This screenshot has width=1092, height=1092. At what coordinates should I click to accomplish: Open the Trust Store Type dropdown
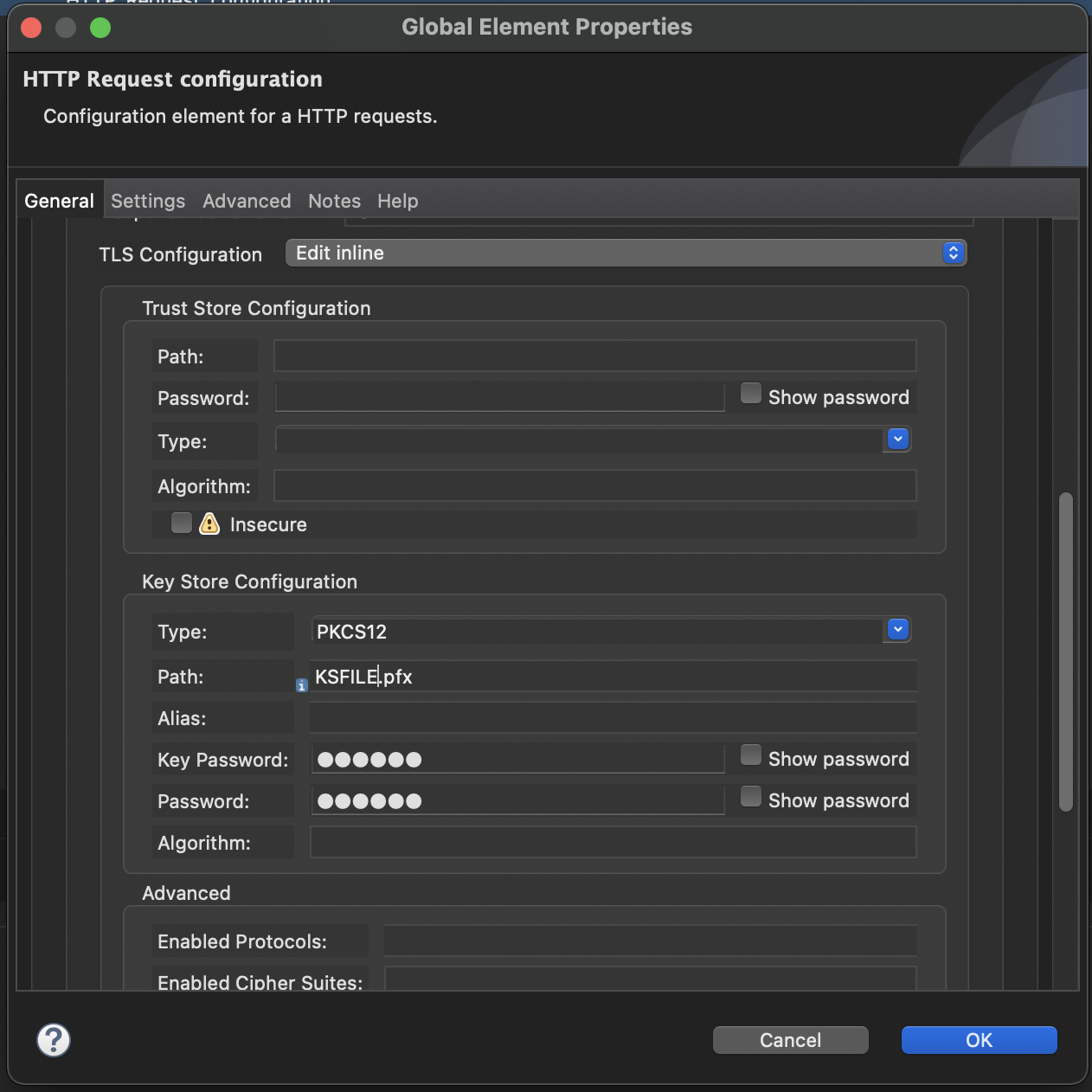(897, 439)
